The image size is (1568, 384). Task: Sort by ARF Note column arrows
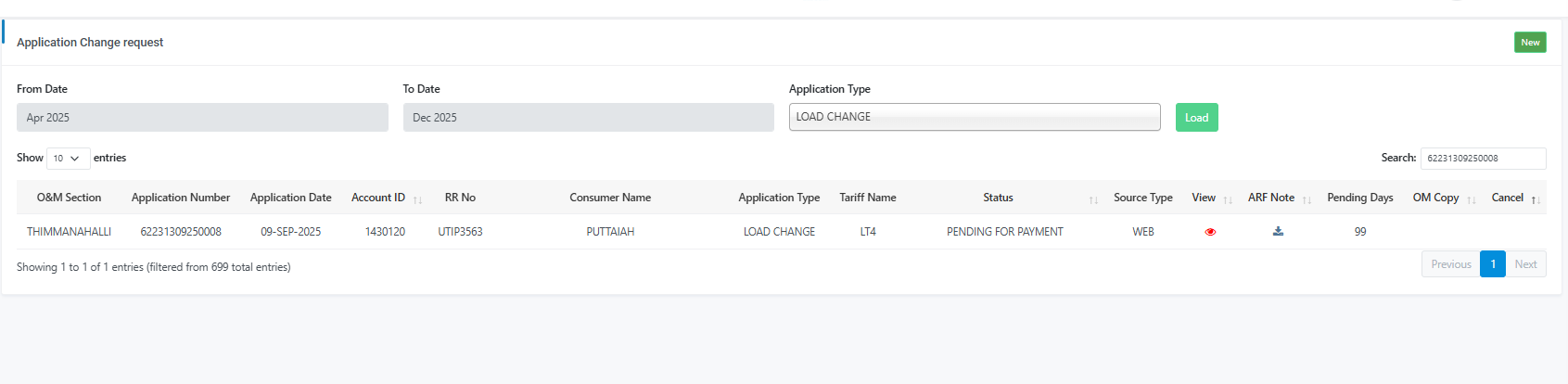1307,199
